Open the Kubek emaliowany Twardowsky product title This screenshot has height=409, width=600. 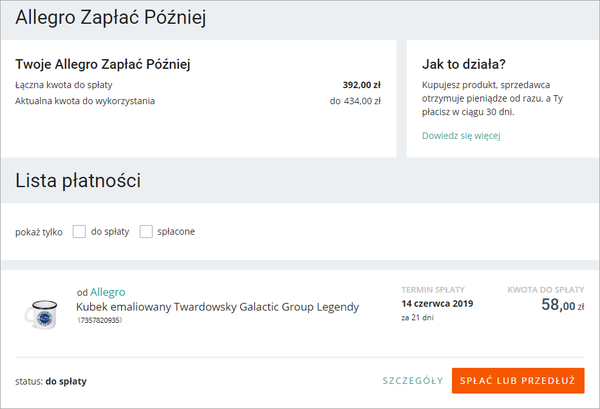tap(217, 306)
